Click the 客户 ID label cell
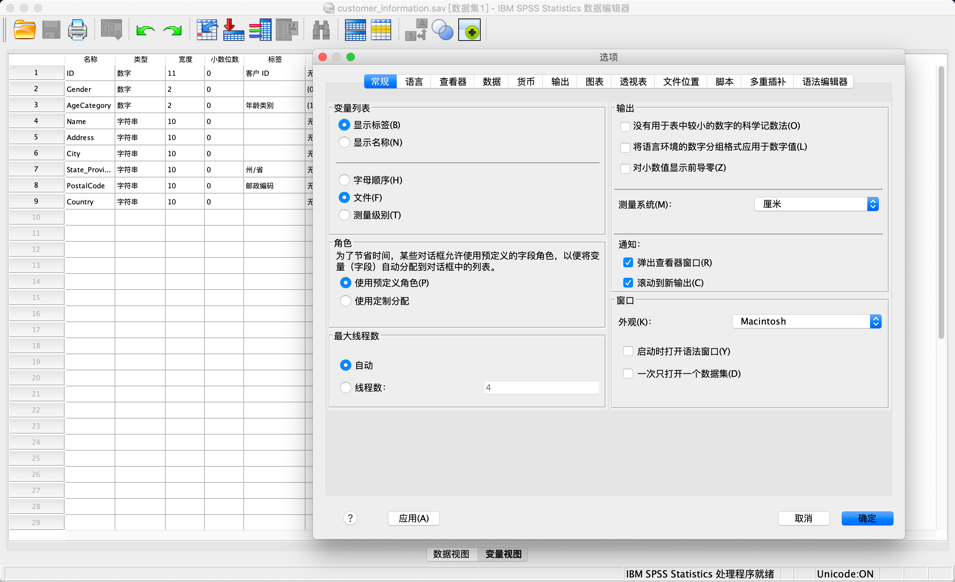 click(274, 73)
